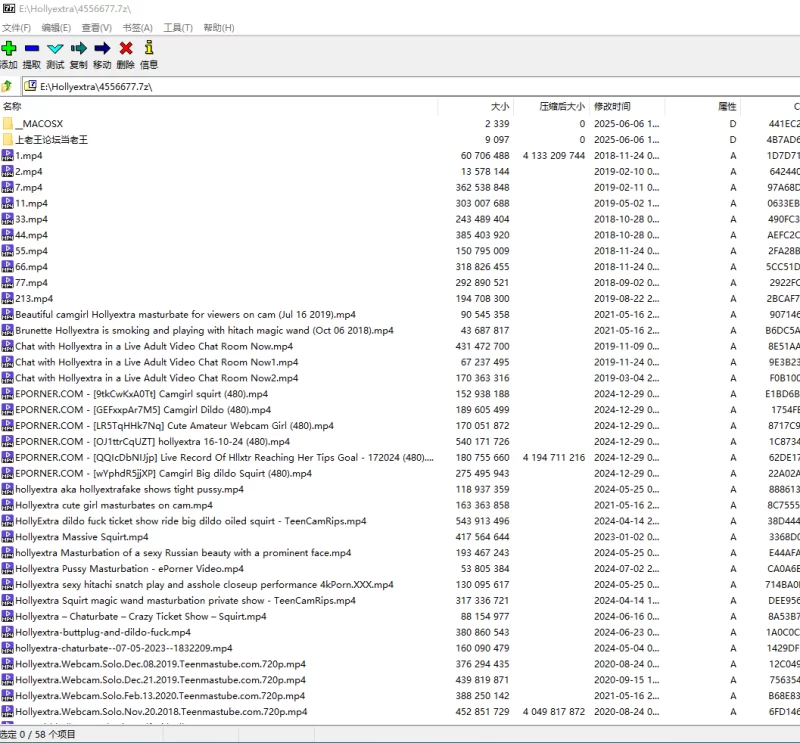
Task: Open the 文件(F) menu
Action: 16,28
